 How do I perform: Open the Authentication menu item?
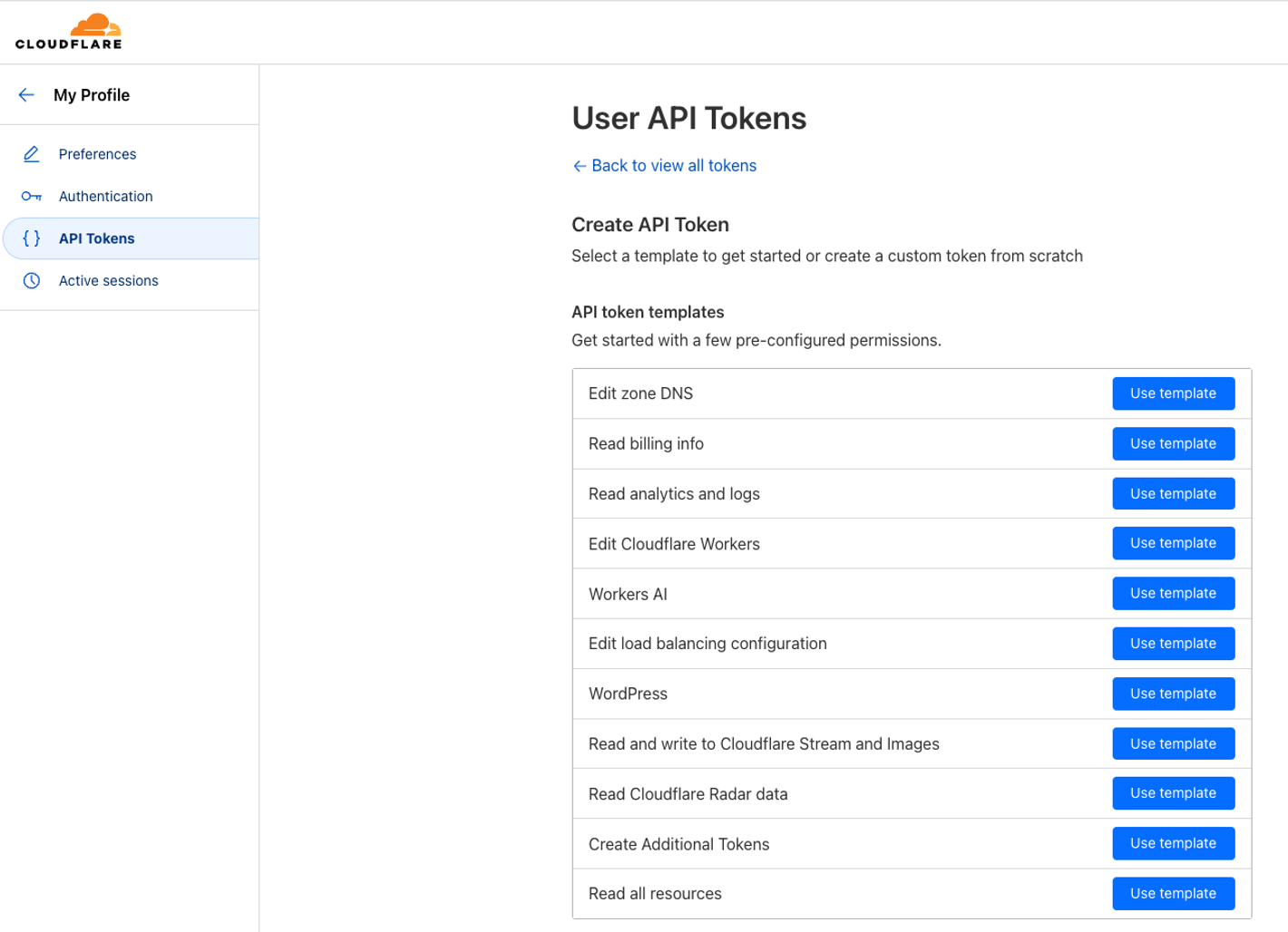pos(130,196)
